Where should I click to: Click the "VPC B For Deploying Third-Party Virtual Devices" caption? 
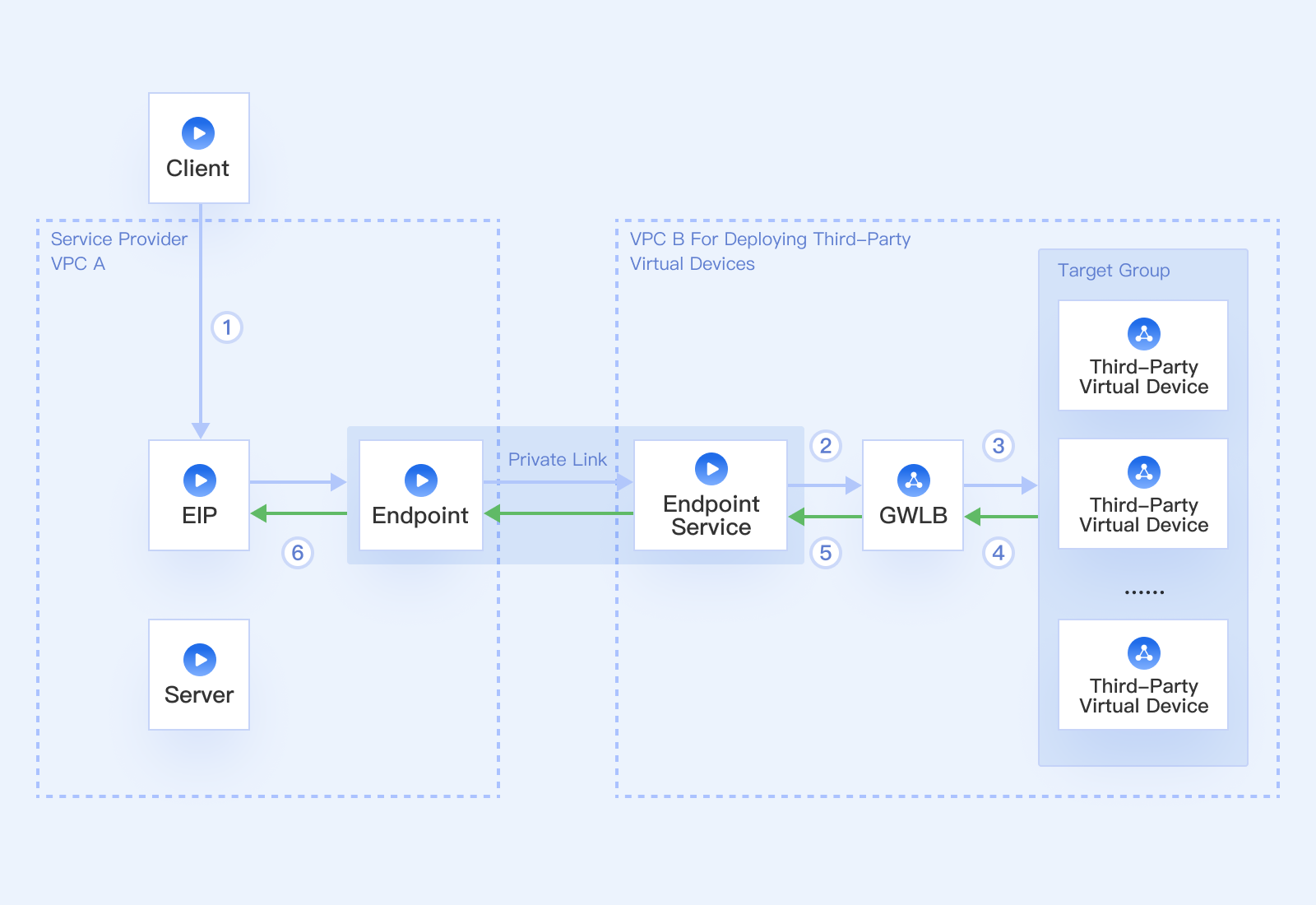pyautogui.click(x=770, y=251)
